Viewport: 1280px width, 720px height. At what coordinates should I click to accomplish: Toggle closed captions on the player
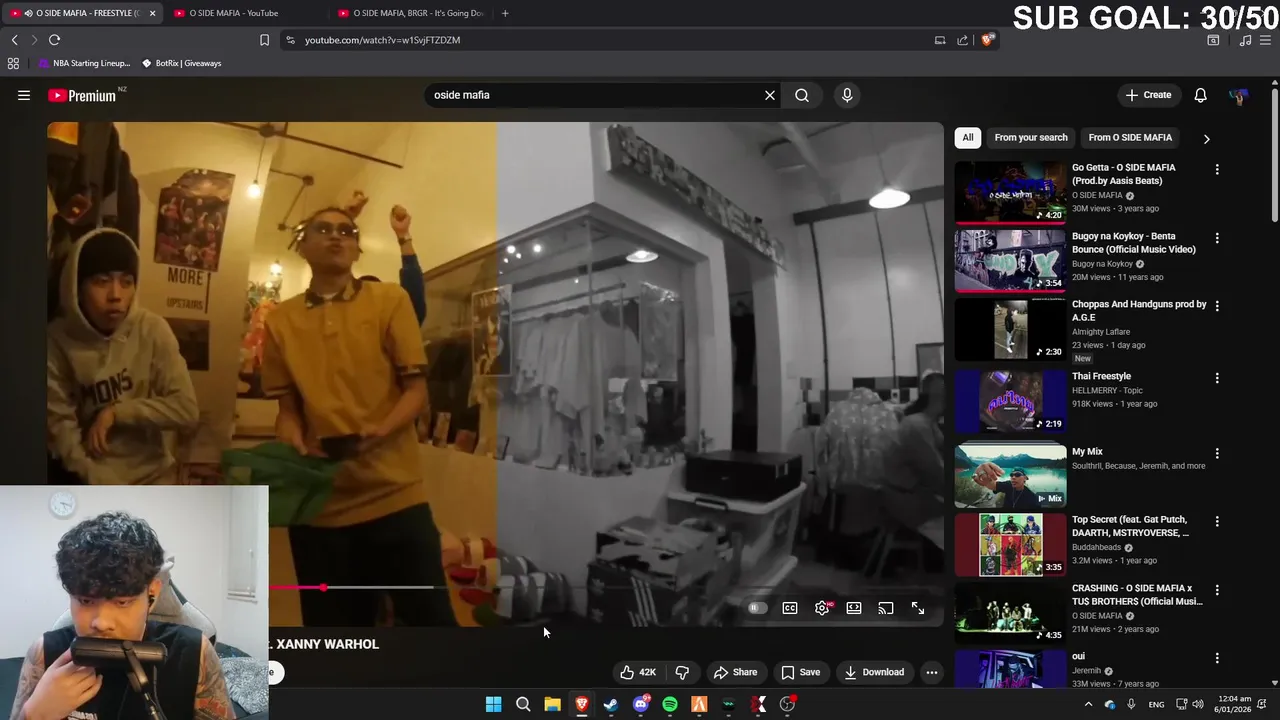tap(790, 608)
